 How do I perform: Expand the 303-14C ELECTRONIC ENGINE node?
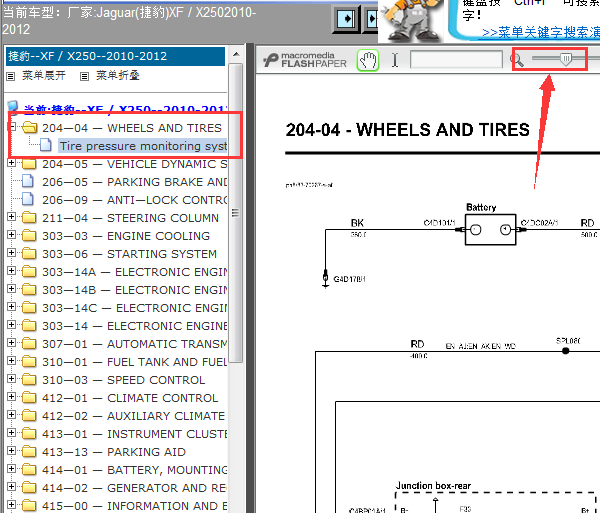click(x=12, y=306)
